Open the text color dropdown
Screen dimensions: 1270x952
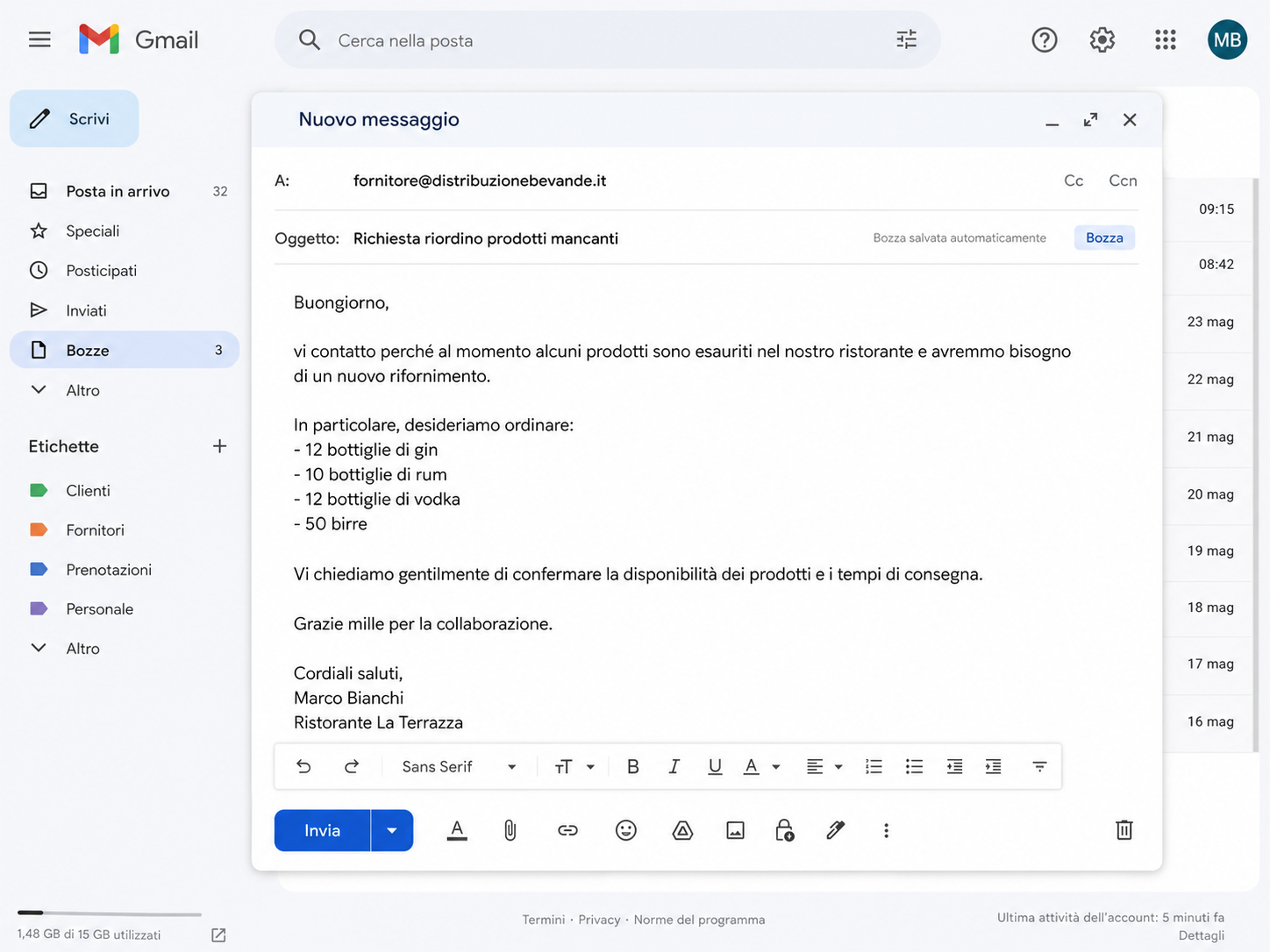pyautogui.click(x=761, y=766)
